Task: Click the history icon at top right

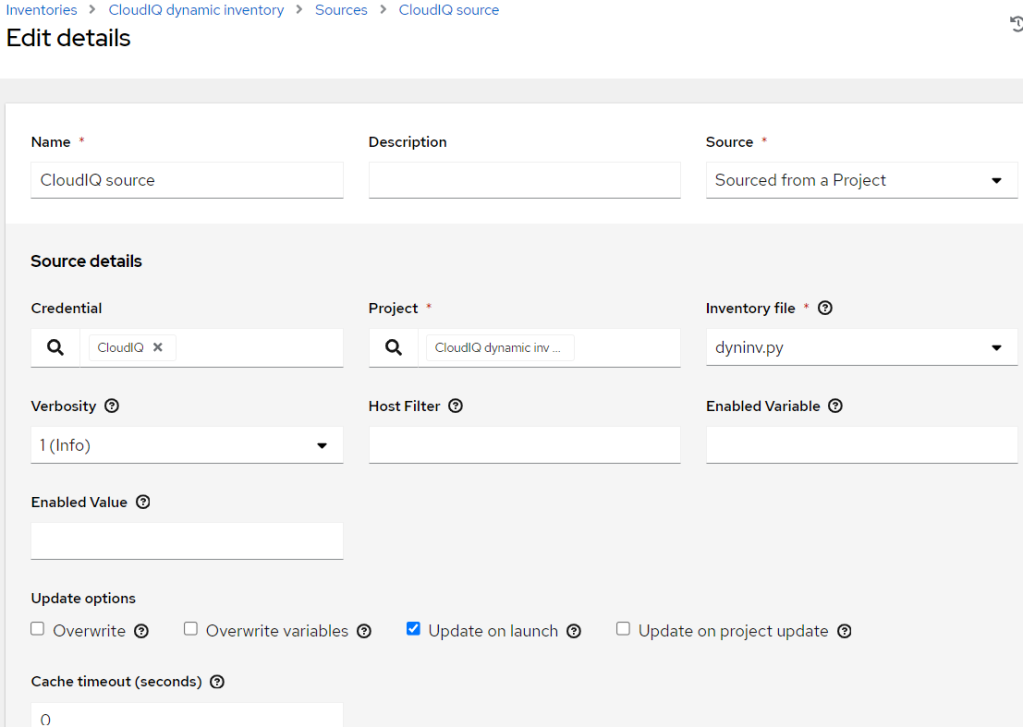Action: pyautogui.click(x=1016, y=25)
